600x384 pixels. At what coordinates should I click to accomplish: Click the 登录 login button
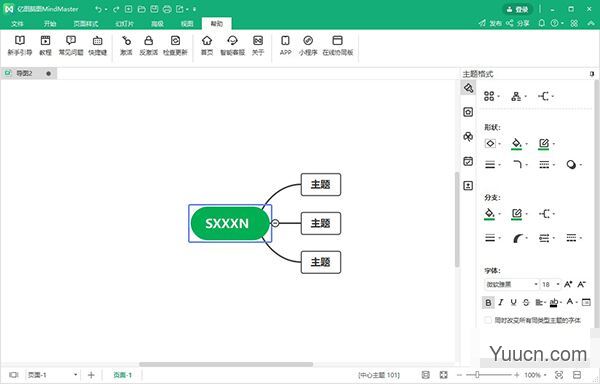[x=517, y=9]
